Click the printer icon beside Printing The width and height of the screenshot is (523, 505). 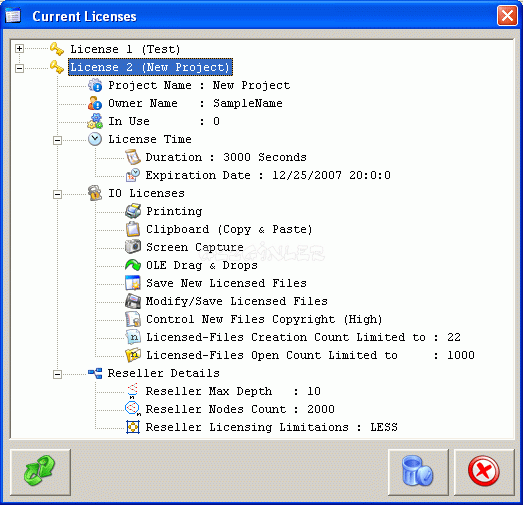pyautogui.click(x=133, y=211)
